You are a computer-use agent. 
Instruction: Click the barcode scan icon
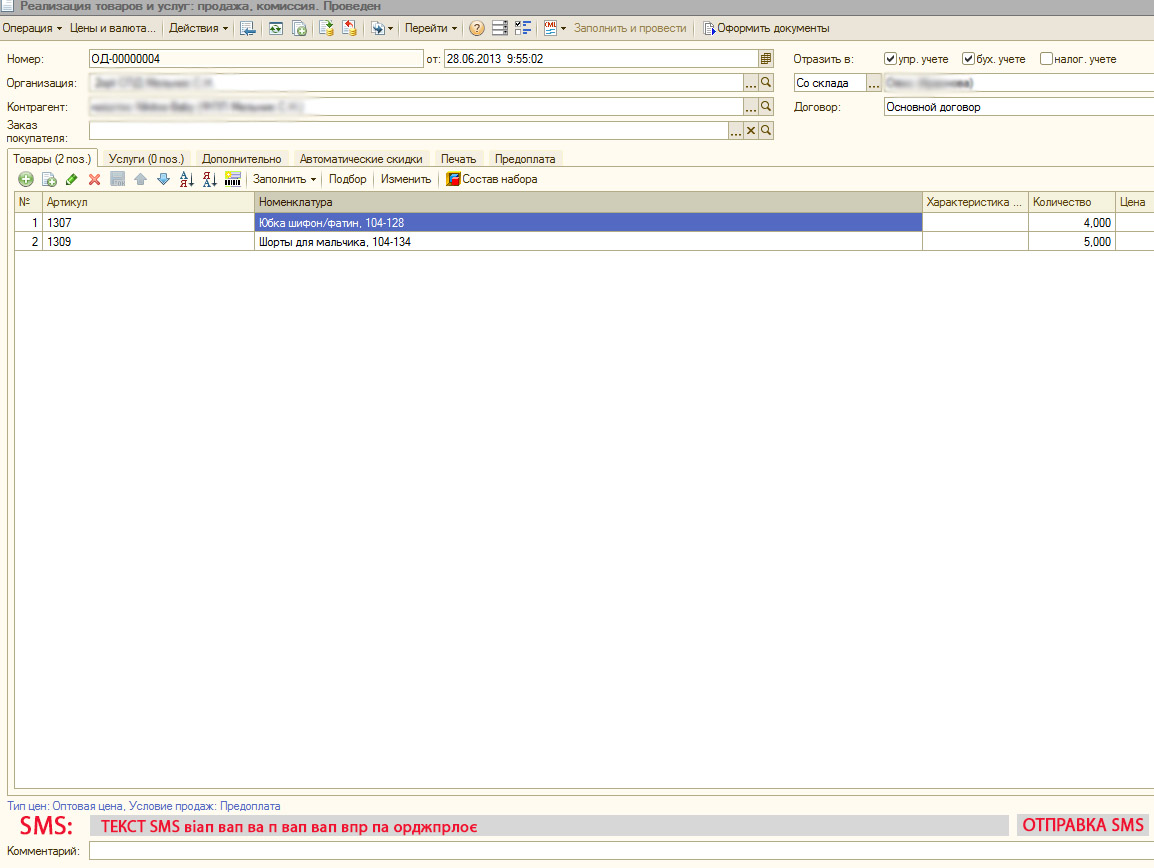pyautogui.click(x=233, y=180)
